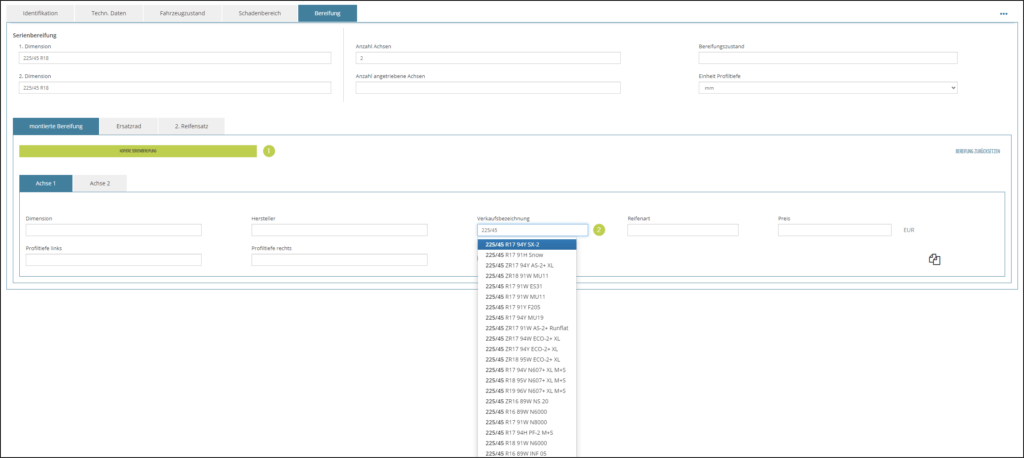Open the three-dot more options menu
Viewport: 1024px width, 458px height.
coord(1003,14)
